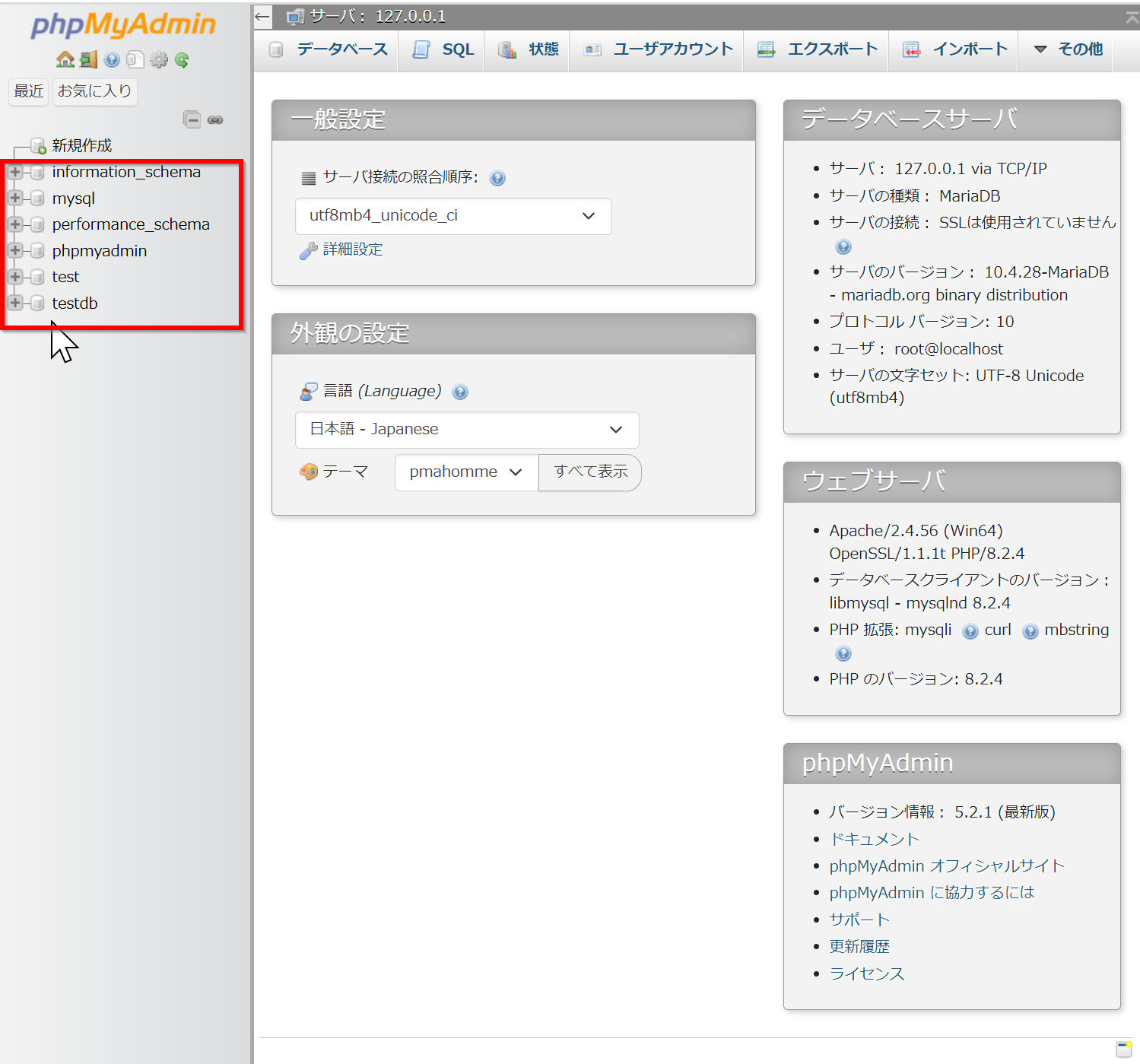Click the log out door icon

[x=89, y=59]
